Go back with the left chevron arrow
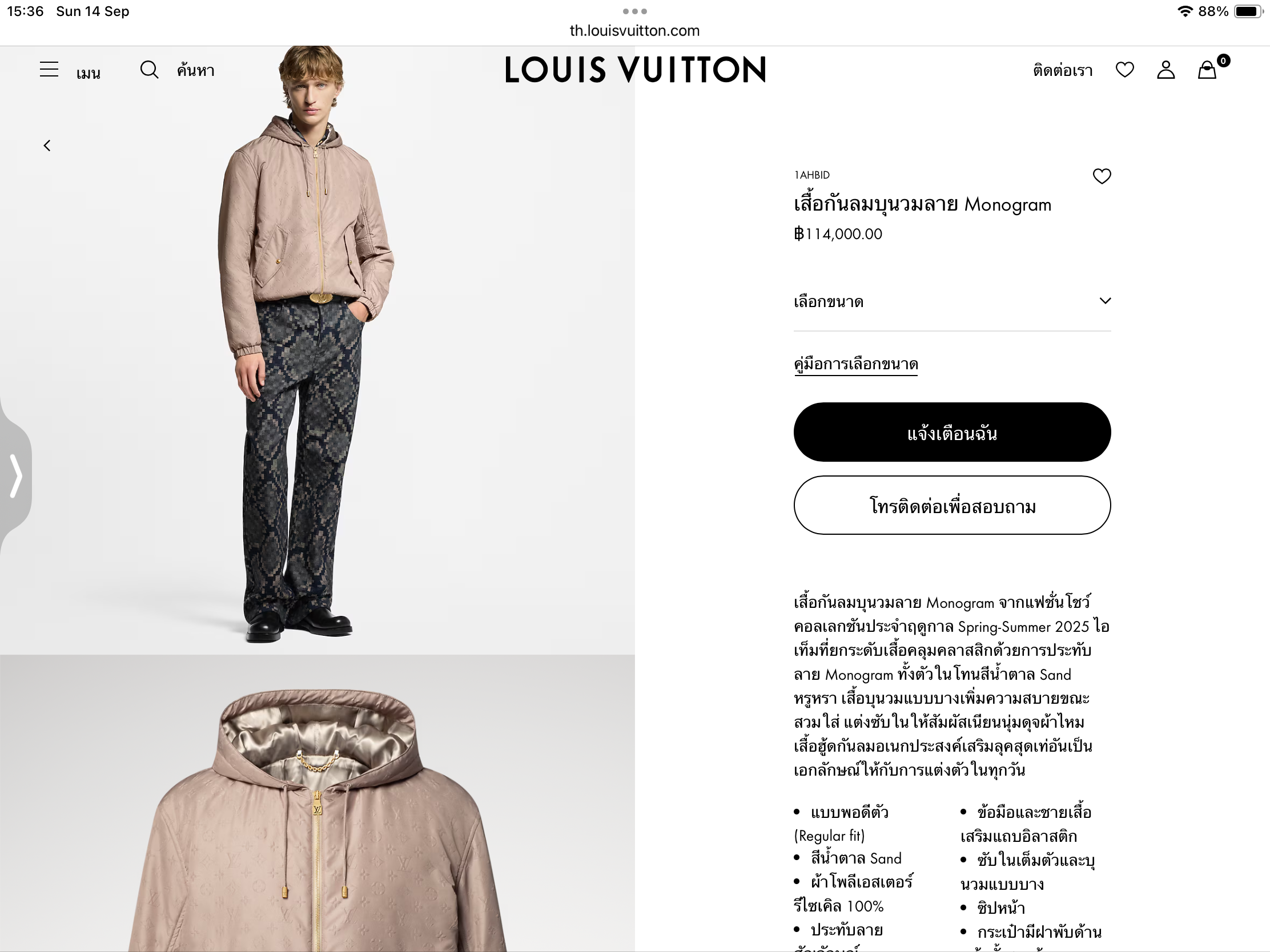Image resolution: width=1270 pixels, height=952 pixels. coord(47,146)
